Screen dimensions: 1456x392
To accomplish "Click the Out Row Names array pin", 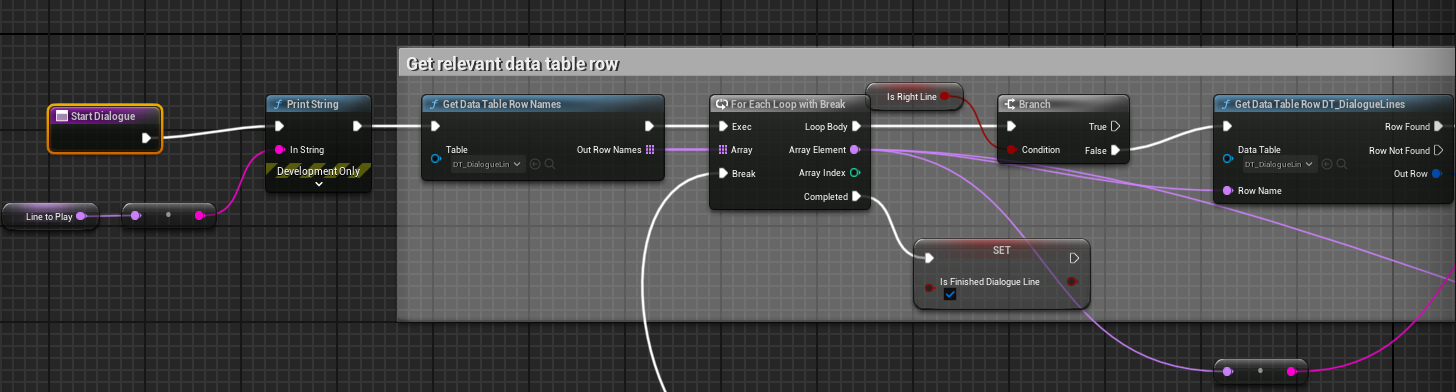I will (650, 150).
